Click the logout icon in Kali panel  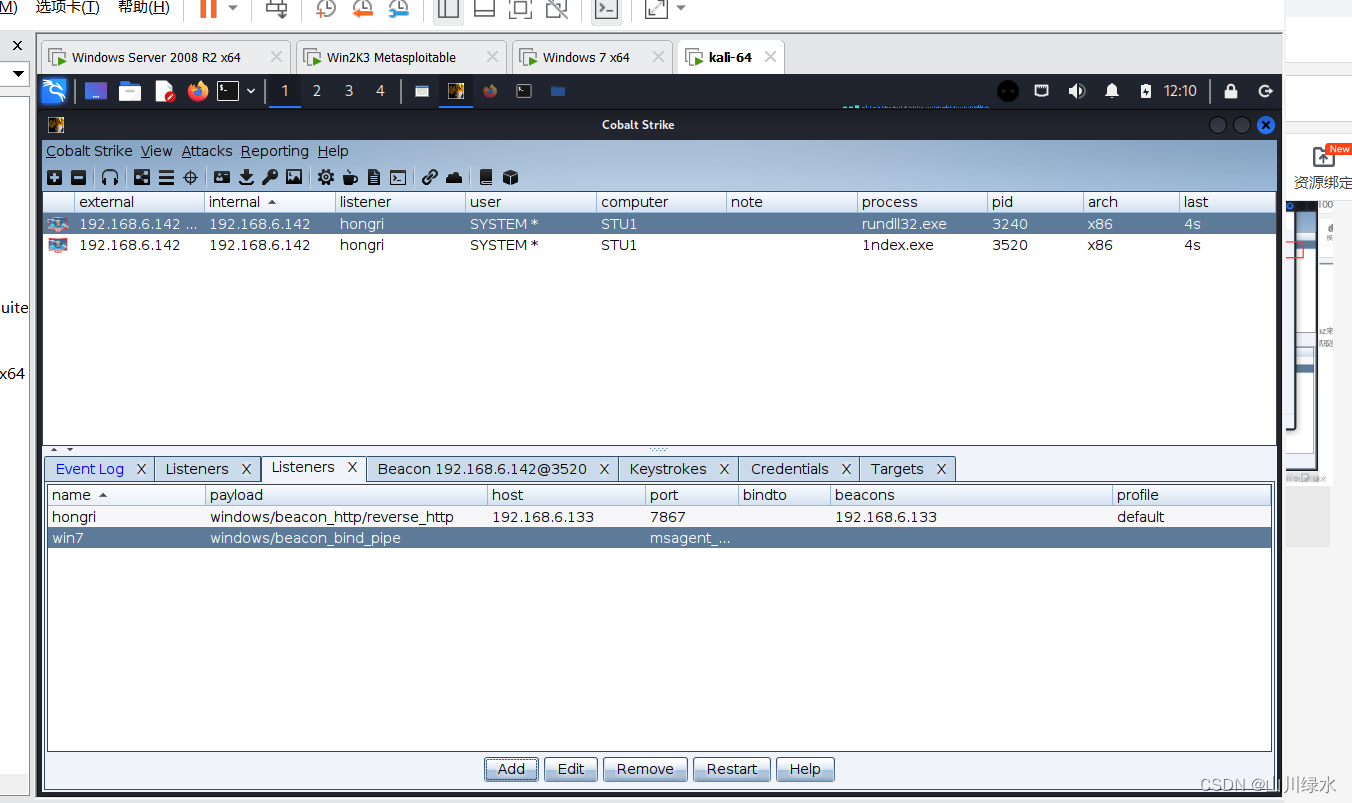tap(1265, 91)
